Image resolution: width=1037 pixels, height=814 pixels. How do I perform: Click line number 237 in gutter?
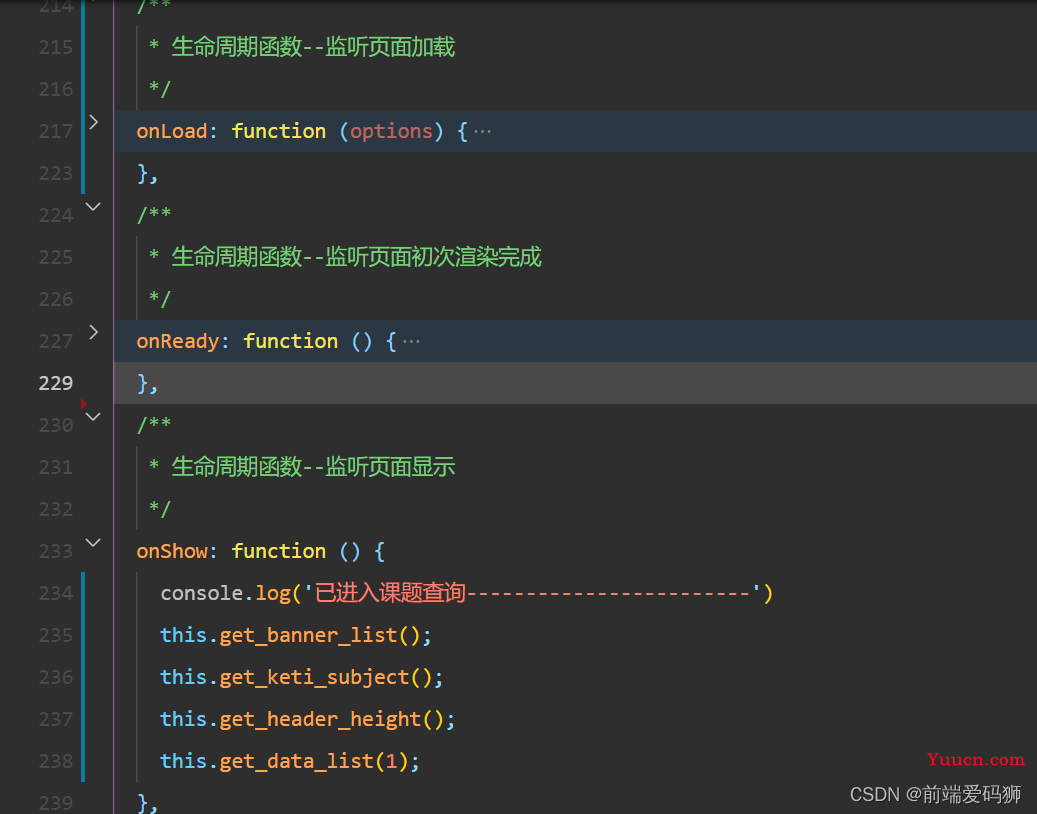[x=56, y=719]
